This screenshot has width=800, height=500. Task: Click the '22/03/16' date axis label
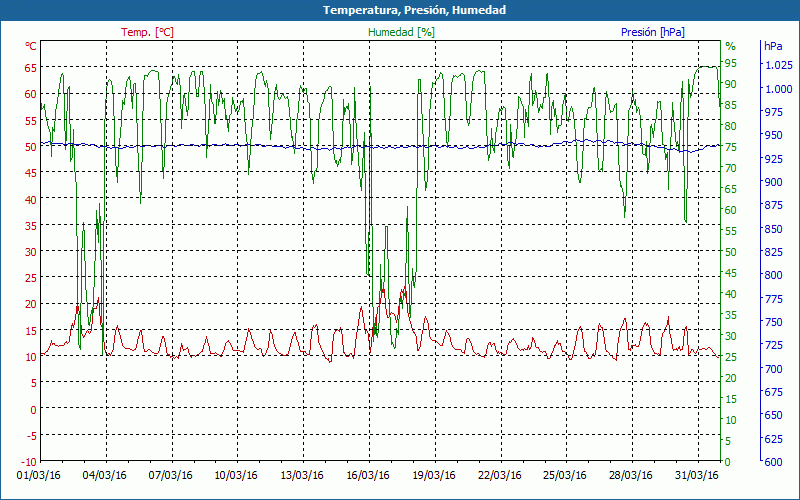pos(499,476)
